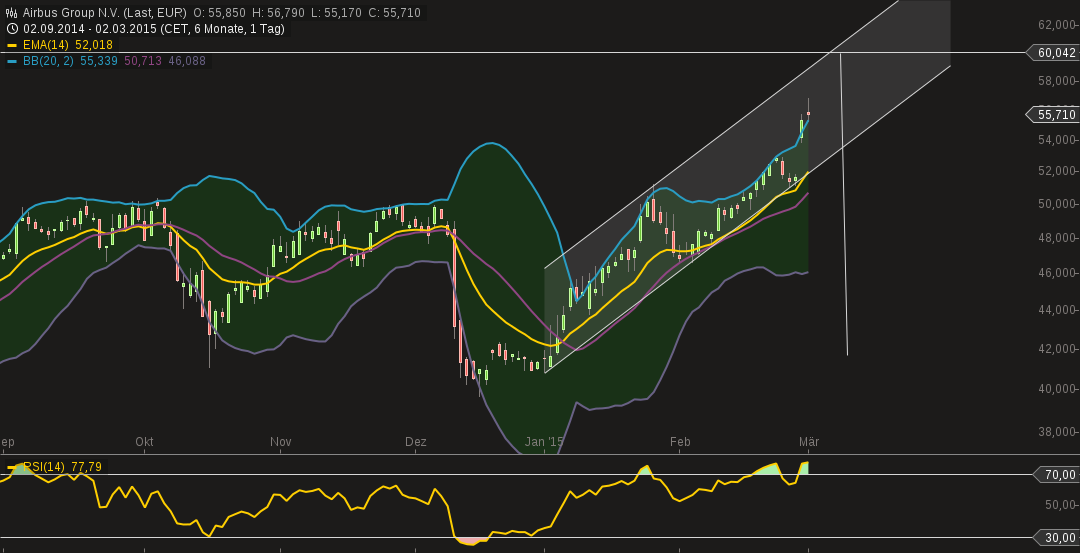The image size is (1080, 553).
Task: Click the 55,710 current price tag
Action: pos(1056,115)
